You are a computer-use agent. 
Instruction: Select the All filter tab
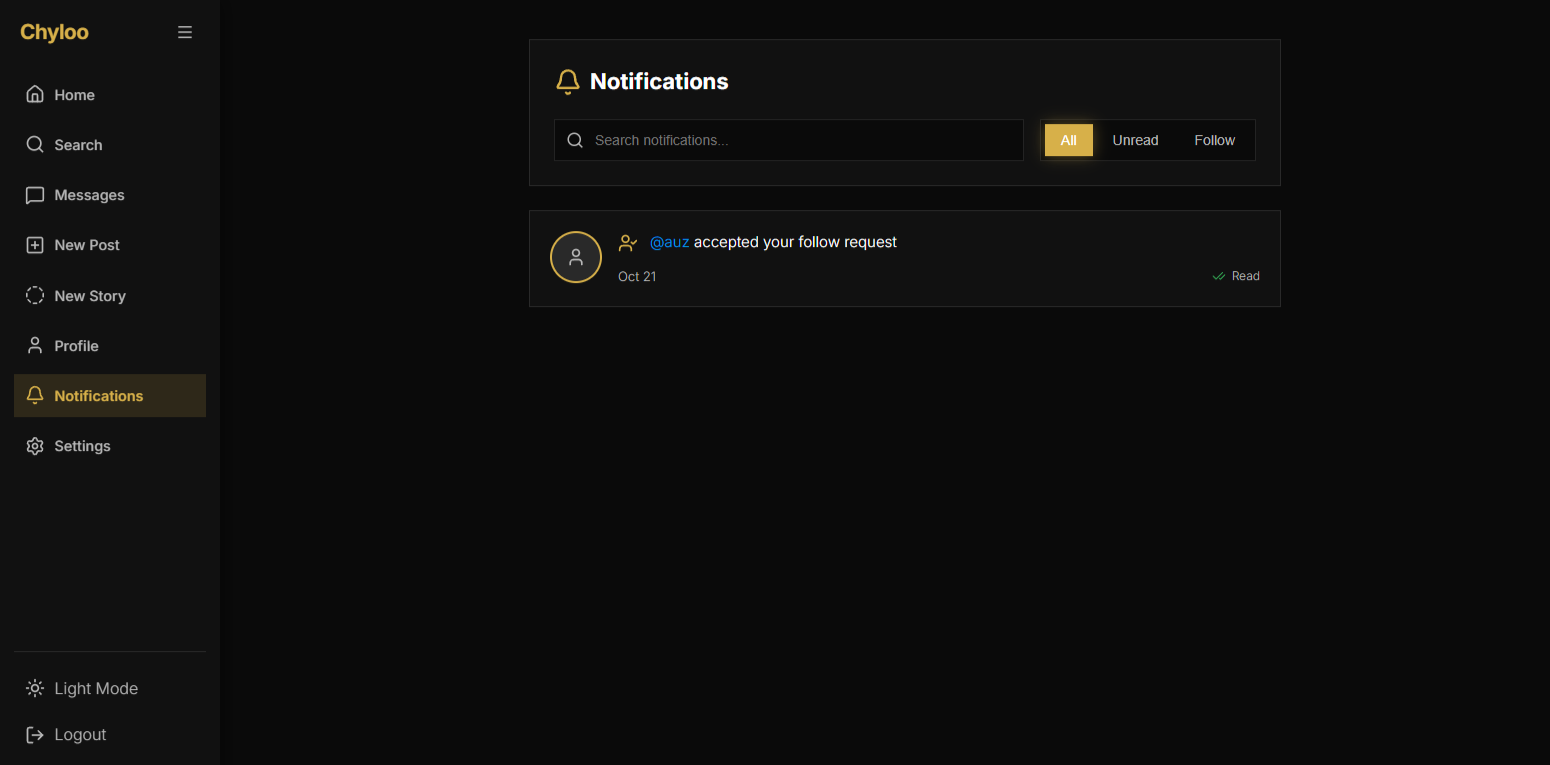coord(1069,140)
